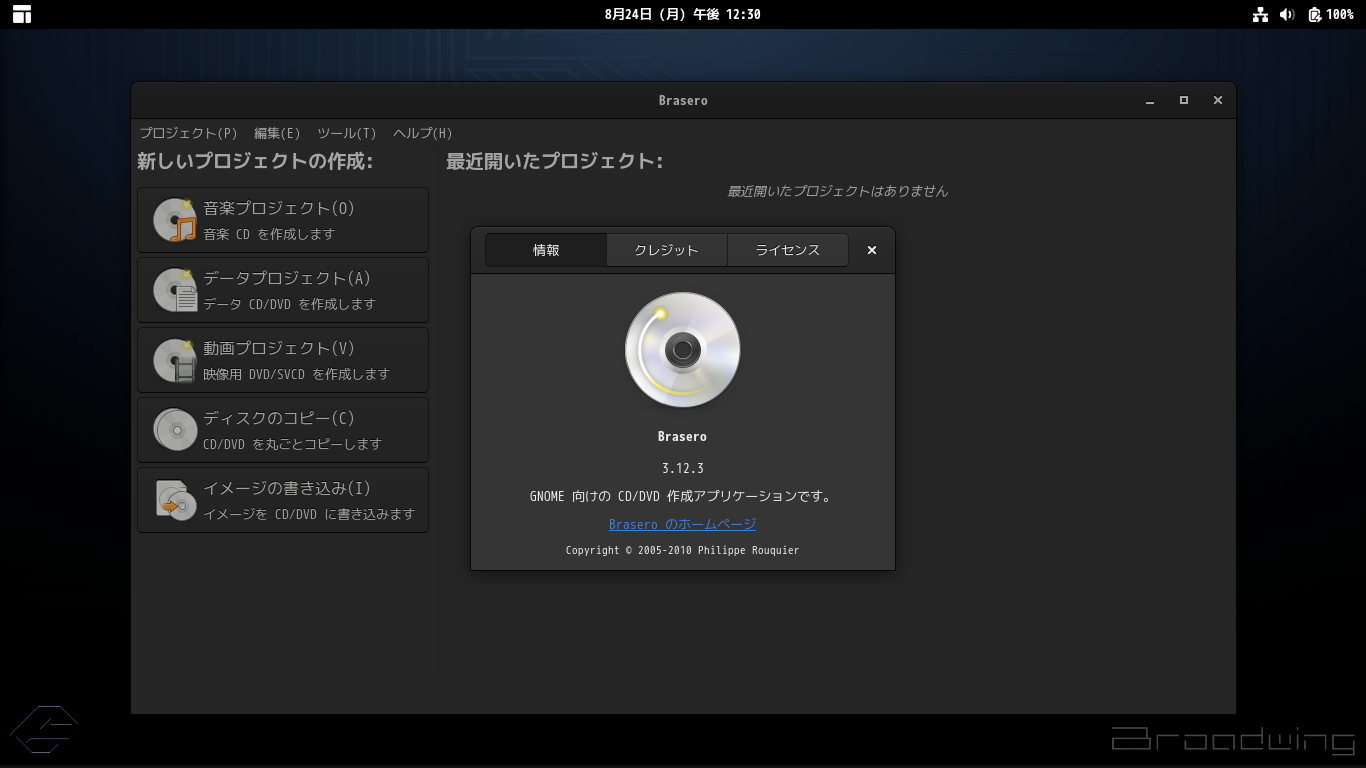
Task: Click the battery indicator showing 100%
Action: pyautogui.click(x=1331, y=14)
